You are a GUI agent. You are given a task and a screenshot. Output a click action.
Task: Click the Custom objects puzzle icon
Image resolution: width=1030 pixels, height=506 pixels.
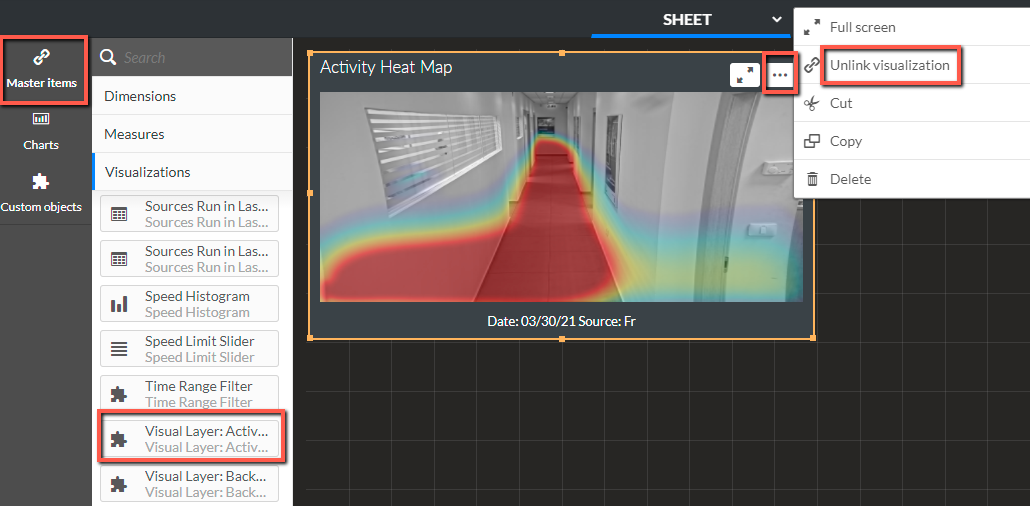click(41, 181)
